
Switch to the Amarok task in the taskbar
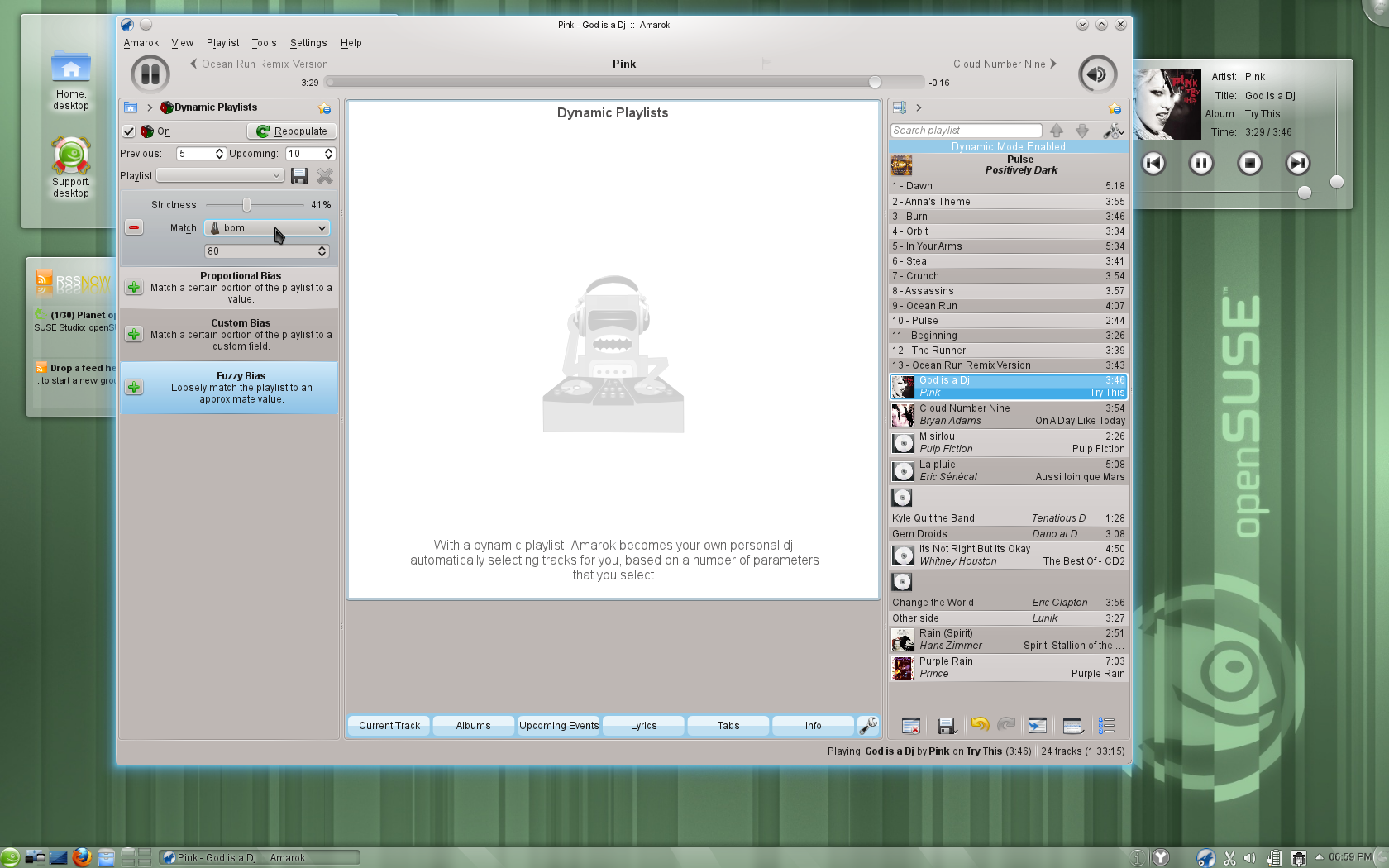(x=260, y=858)
